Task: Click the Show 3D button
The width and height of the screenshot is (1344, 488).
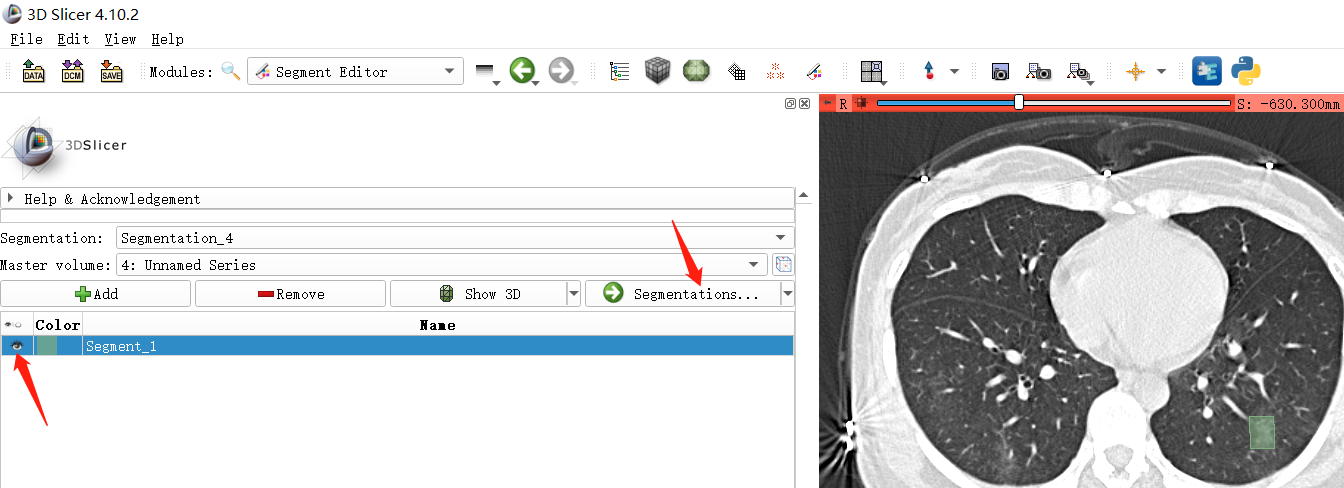Action: [x=478, y=294]
